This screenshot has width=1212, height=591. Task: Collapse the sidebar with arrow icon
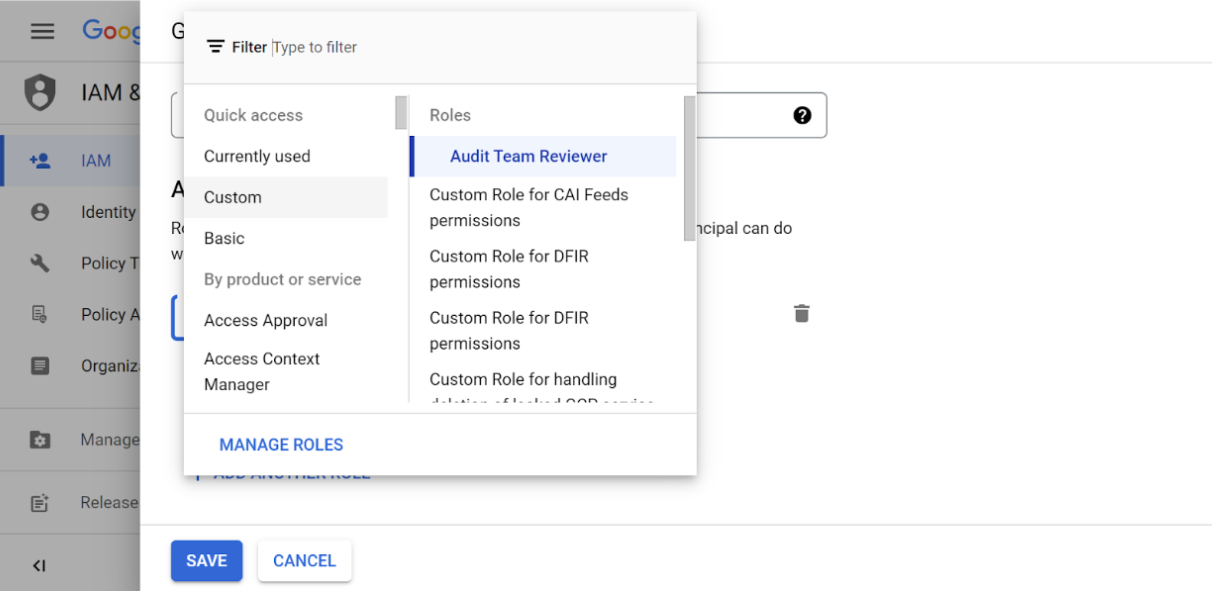point(39,566)
